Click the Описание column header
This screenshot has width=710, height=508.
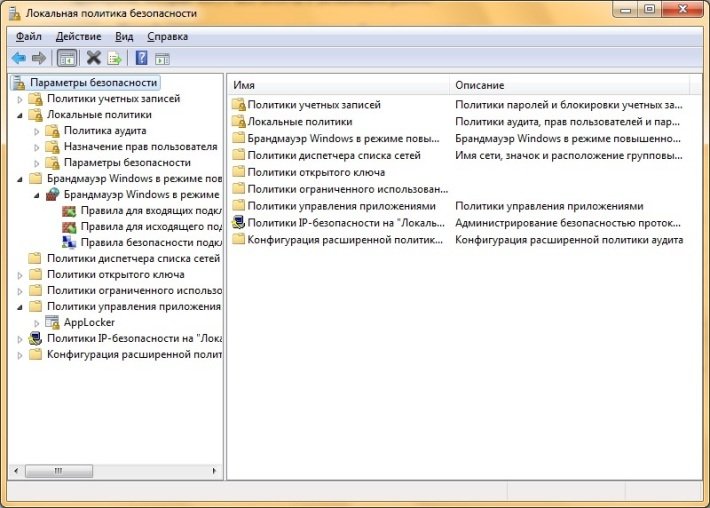(570, 85)
